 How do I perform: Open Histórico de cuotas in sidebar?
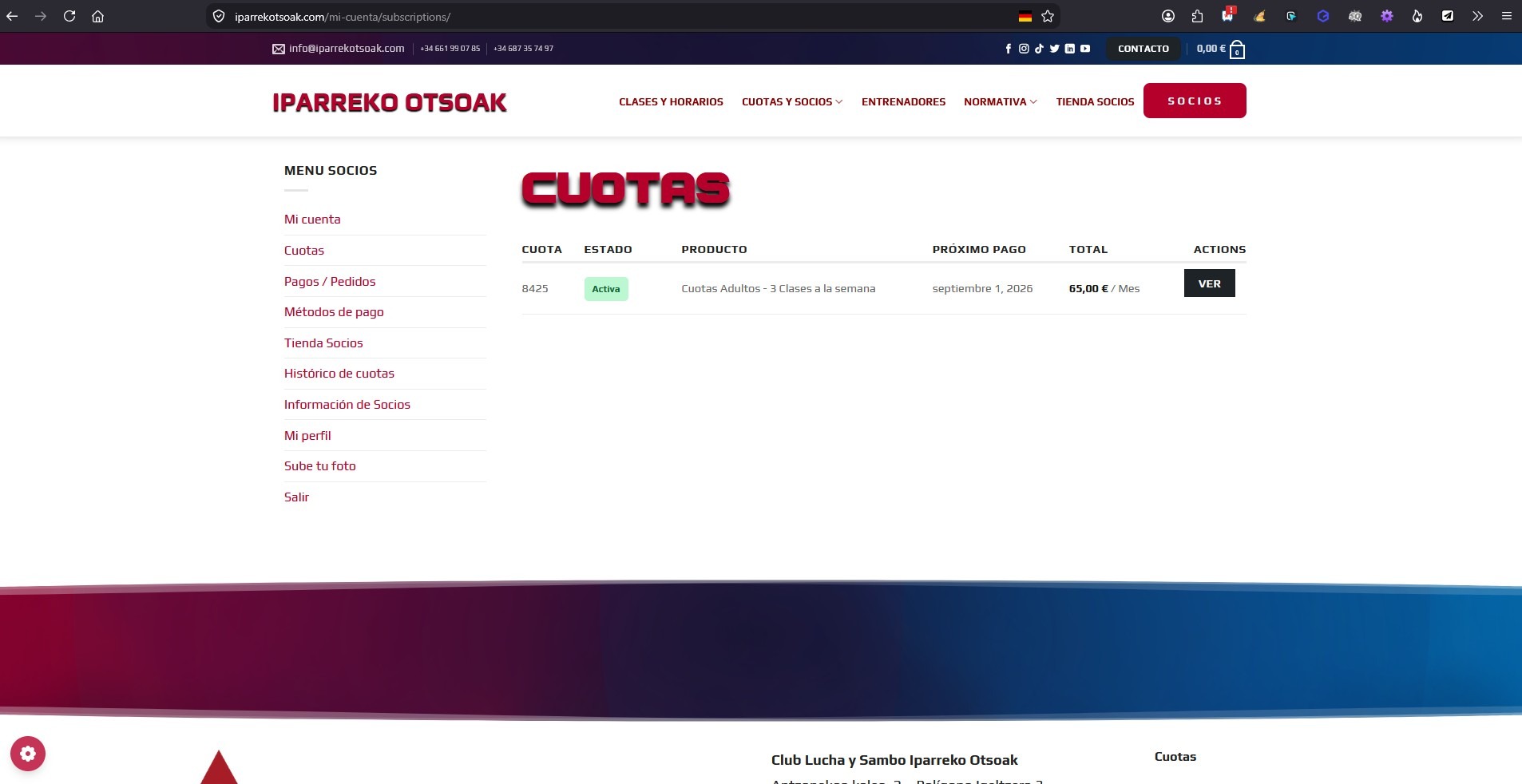click(339, 374)
